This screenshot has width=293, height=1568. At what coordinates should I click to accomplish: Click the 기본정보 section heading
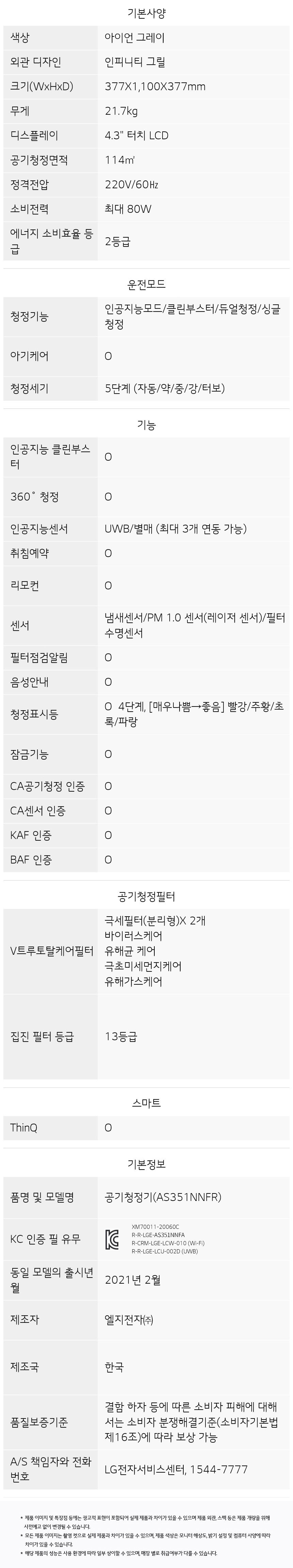pyautogui.click(x=146, y=1164)
